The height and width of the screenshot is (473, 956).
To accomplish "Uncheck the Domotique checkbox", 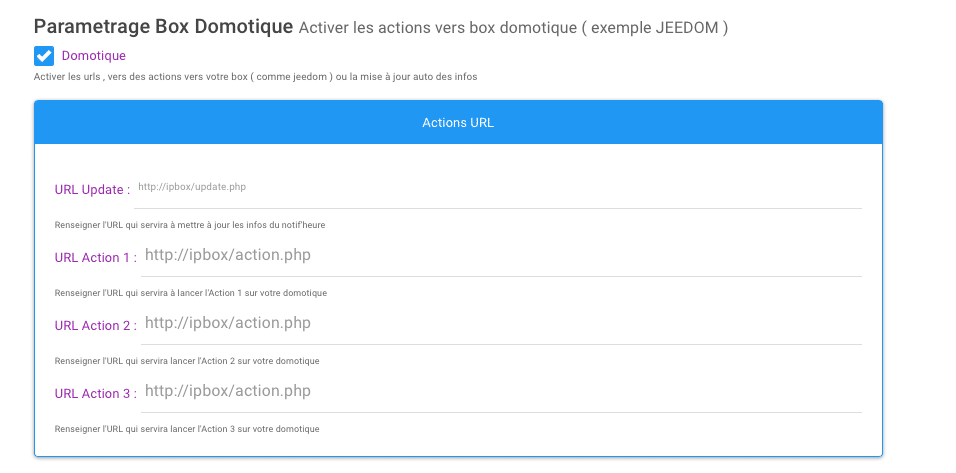I will point(44,56).
